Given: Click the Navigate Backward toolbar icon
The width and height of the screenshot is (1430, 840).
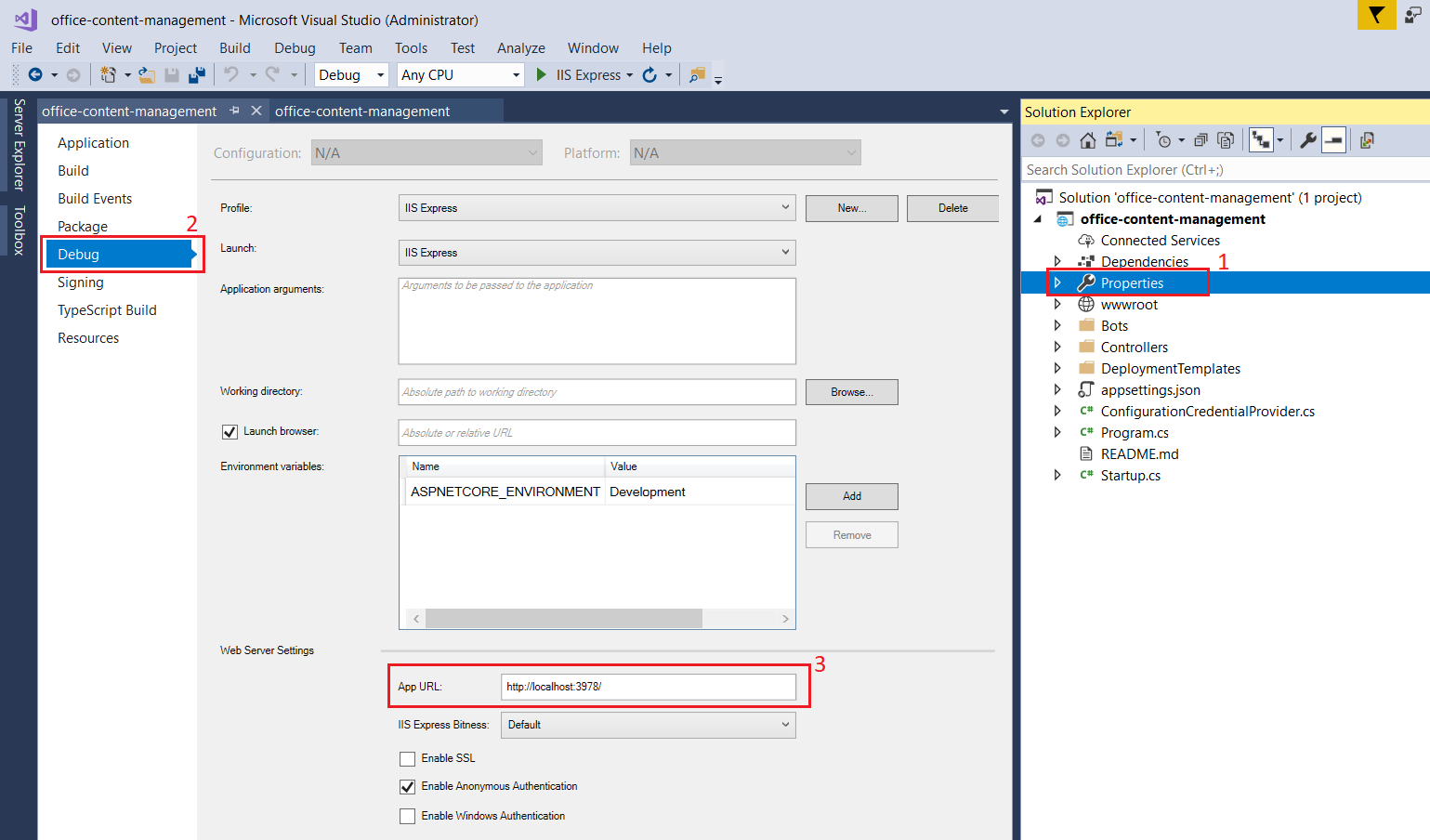Looking at the screenshot, I should pos(35,75).
